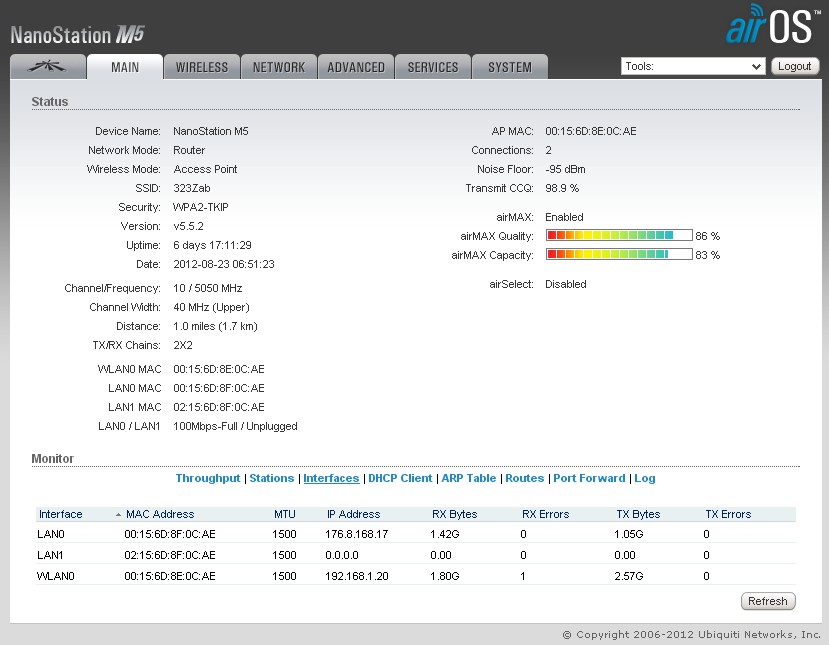Sort by TX Errors column header
Viewport: 829px width, 645px height.
(x=728, y=514)
